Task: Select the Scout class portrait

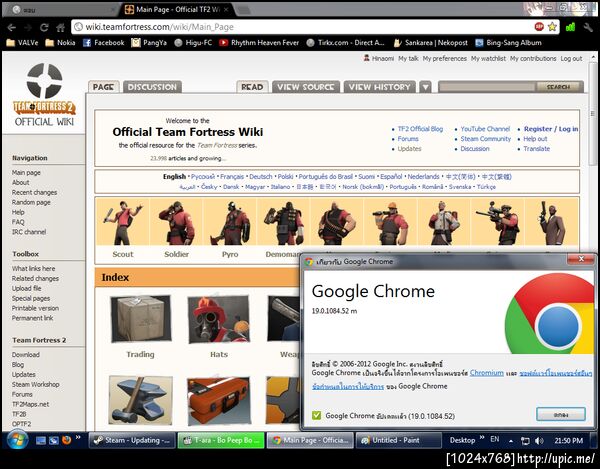Action: [x=123, y=223]
